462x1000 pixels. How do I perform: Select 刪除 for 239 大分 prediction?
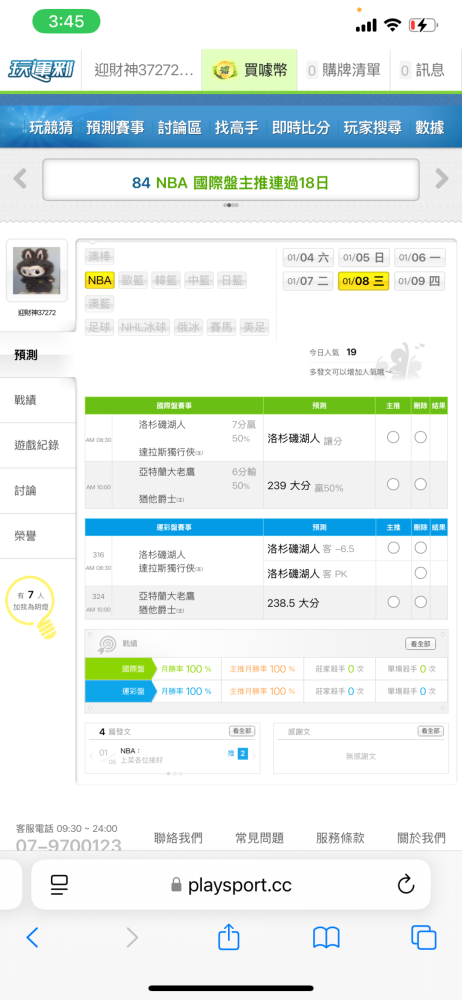click(420, 484)
